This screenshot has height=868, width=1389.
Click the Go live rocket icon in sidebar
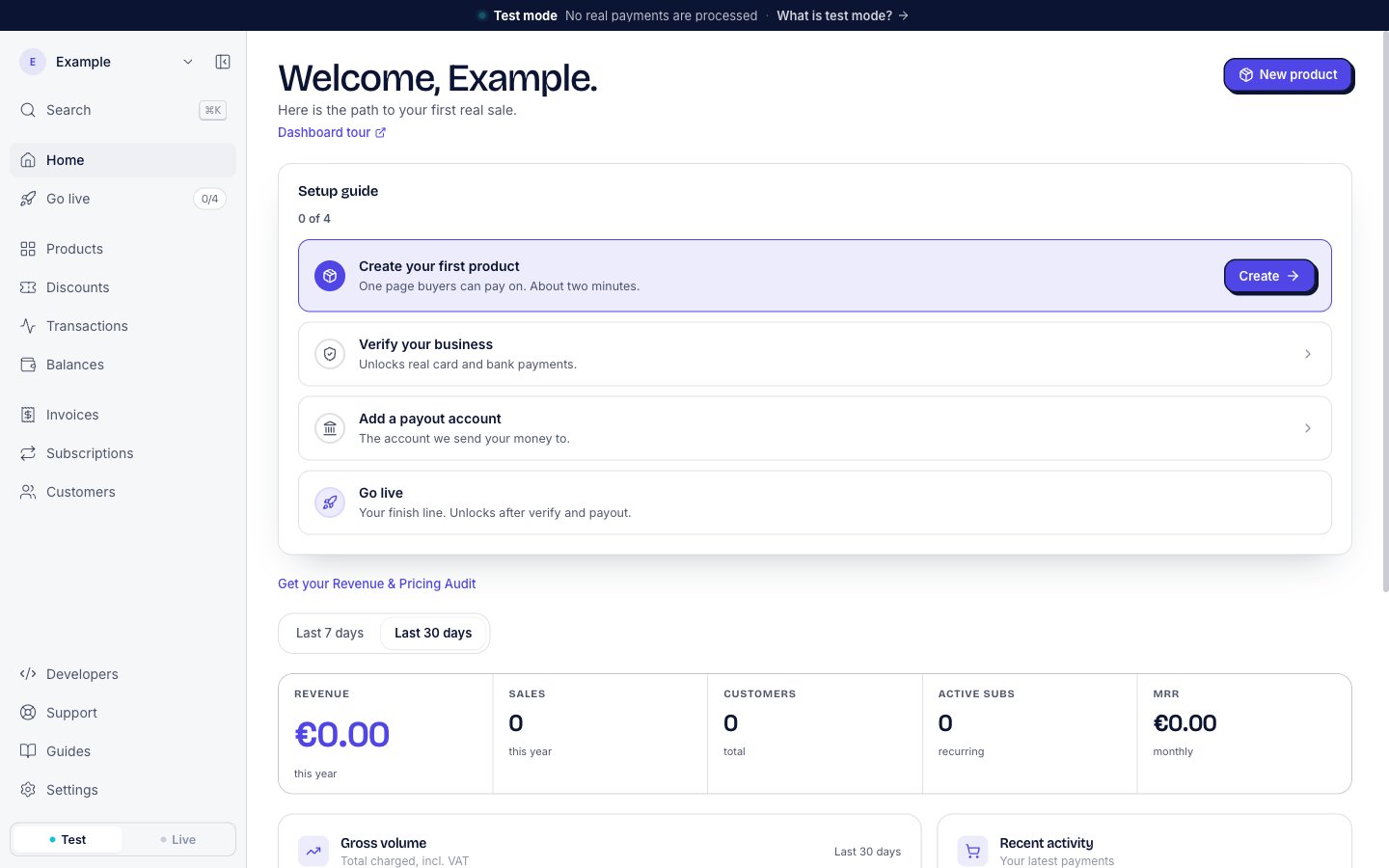click(x=28, y=199)
